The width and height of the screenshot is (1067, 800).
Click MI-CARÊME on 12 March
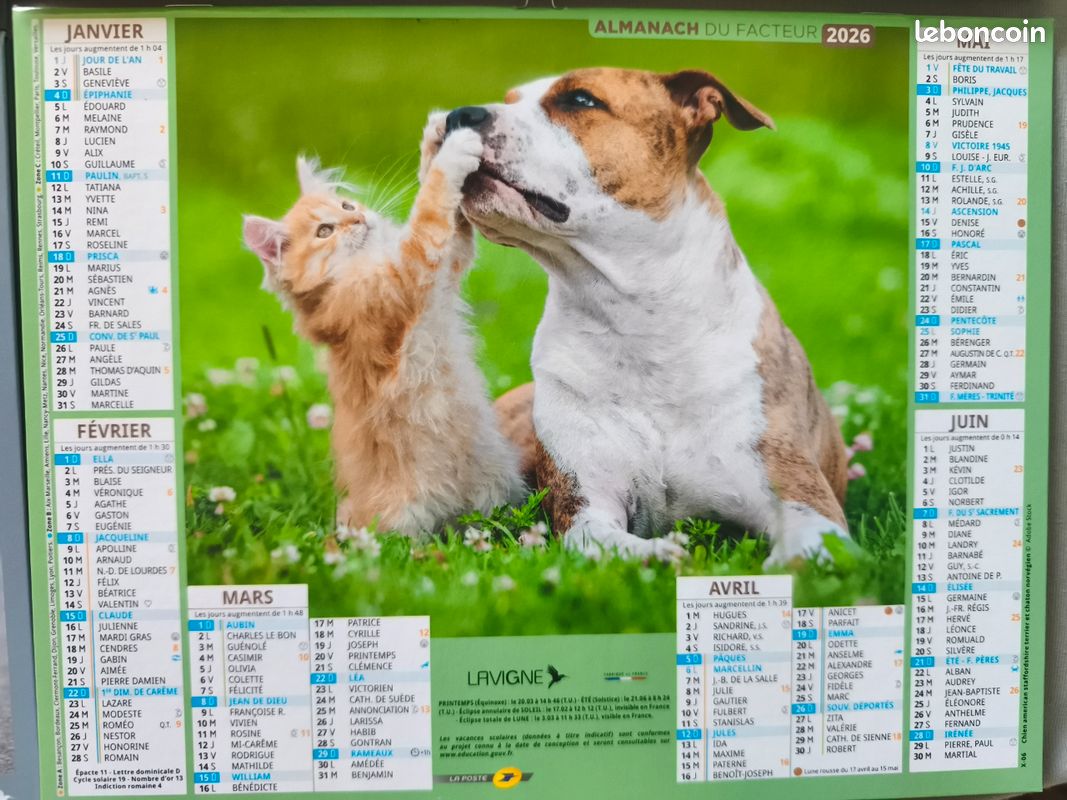click(254, 744)
